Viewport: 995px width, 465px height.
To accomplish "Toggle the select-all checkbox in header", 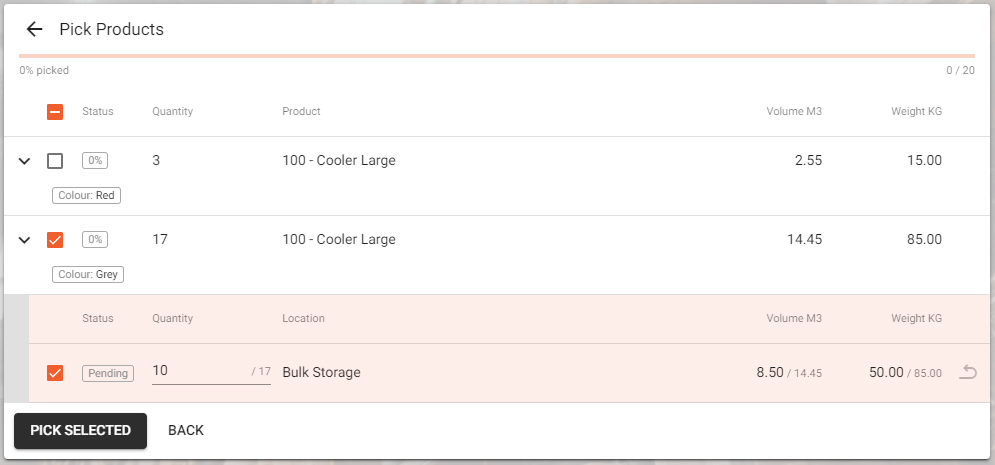I will 55,112.
